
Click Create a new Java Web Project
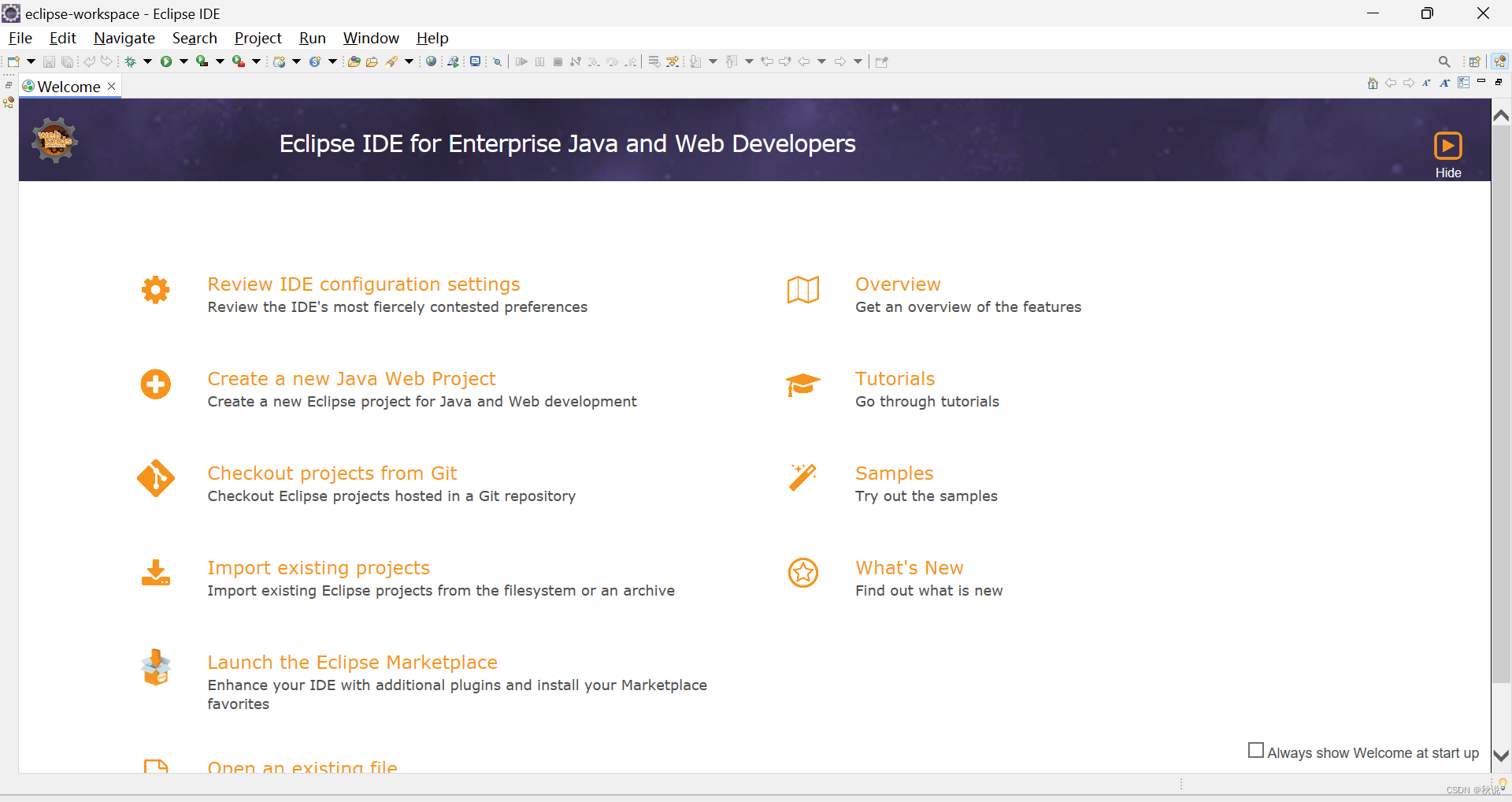coord(352,379)
